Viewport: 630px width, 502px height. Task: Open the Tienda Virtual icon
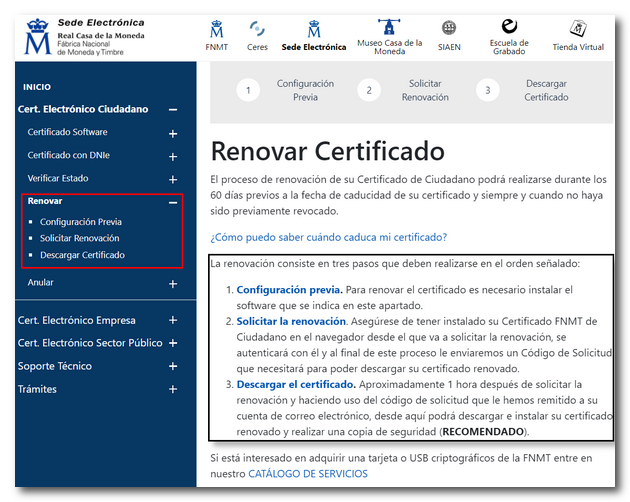[x=577, y=28]
